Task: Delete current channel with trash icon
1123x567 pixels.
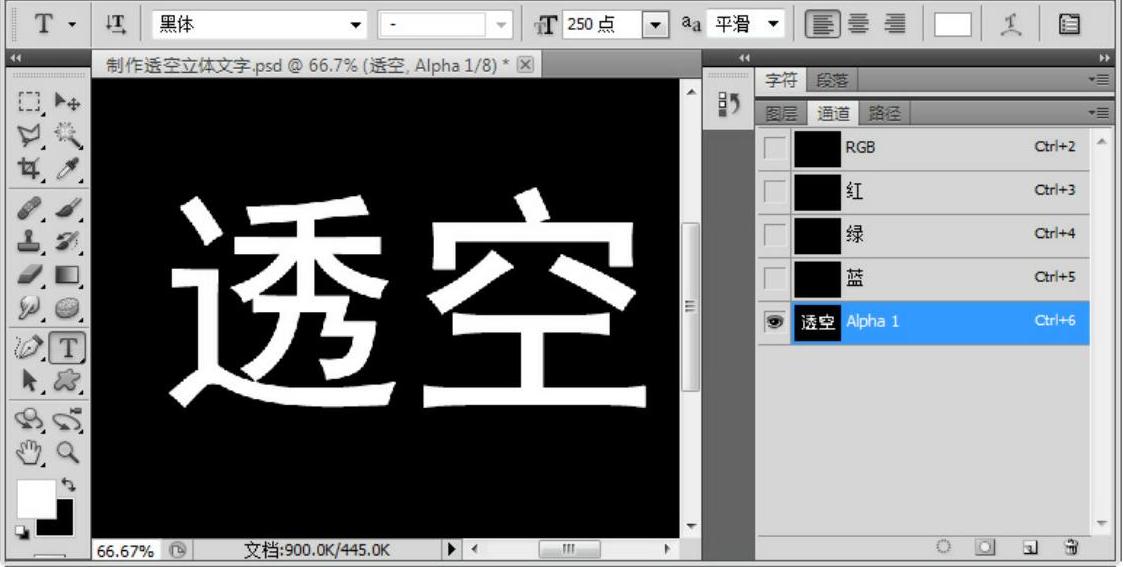Action: 1071,547
